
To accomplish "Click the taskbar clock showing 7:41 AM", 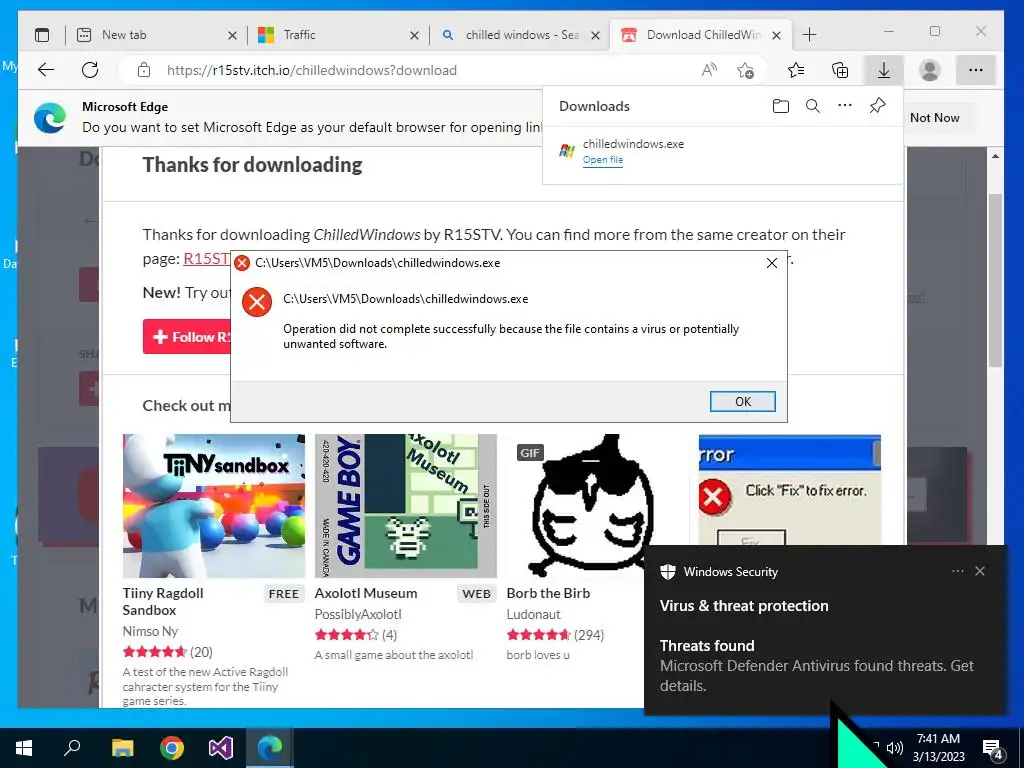I will [x=938, y=748].
